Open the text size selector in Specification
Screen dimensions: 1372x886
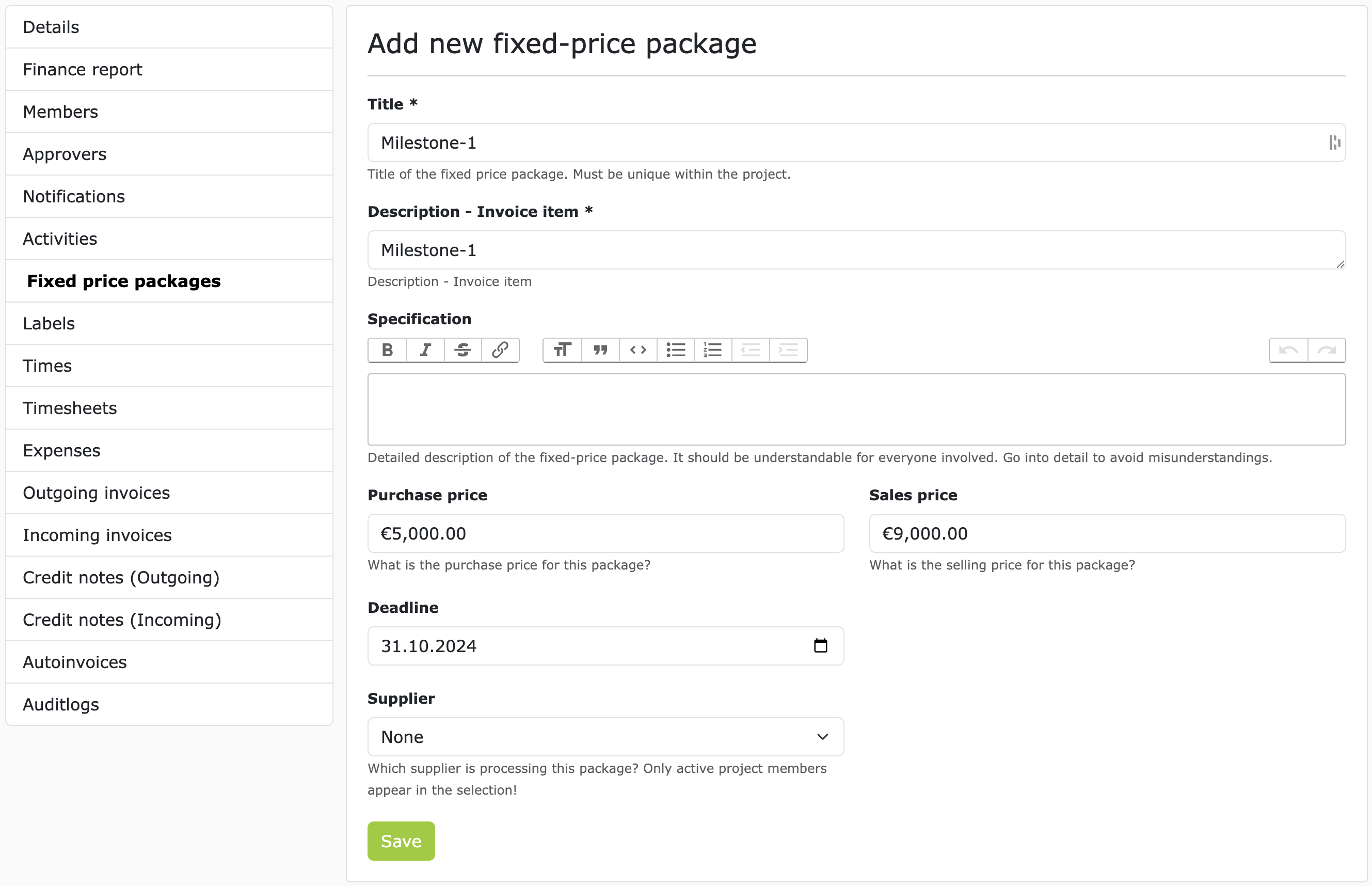561,350
